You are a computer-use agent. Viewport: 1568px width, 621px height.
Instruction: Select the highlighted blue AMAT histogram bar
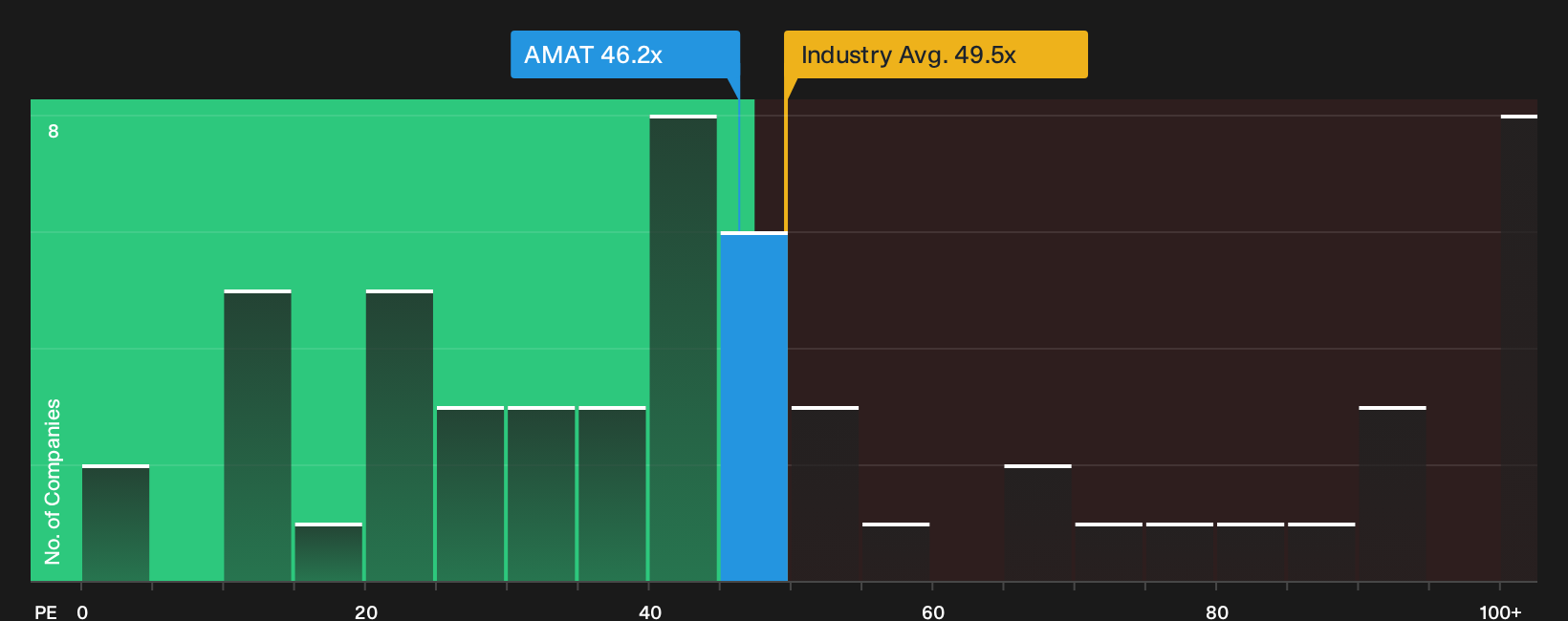(x=754, y=406)
